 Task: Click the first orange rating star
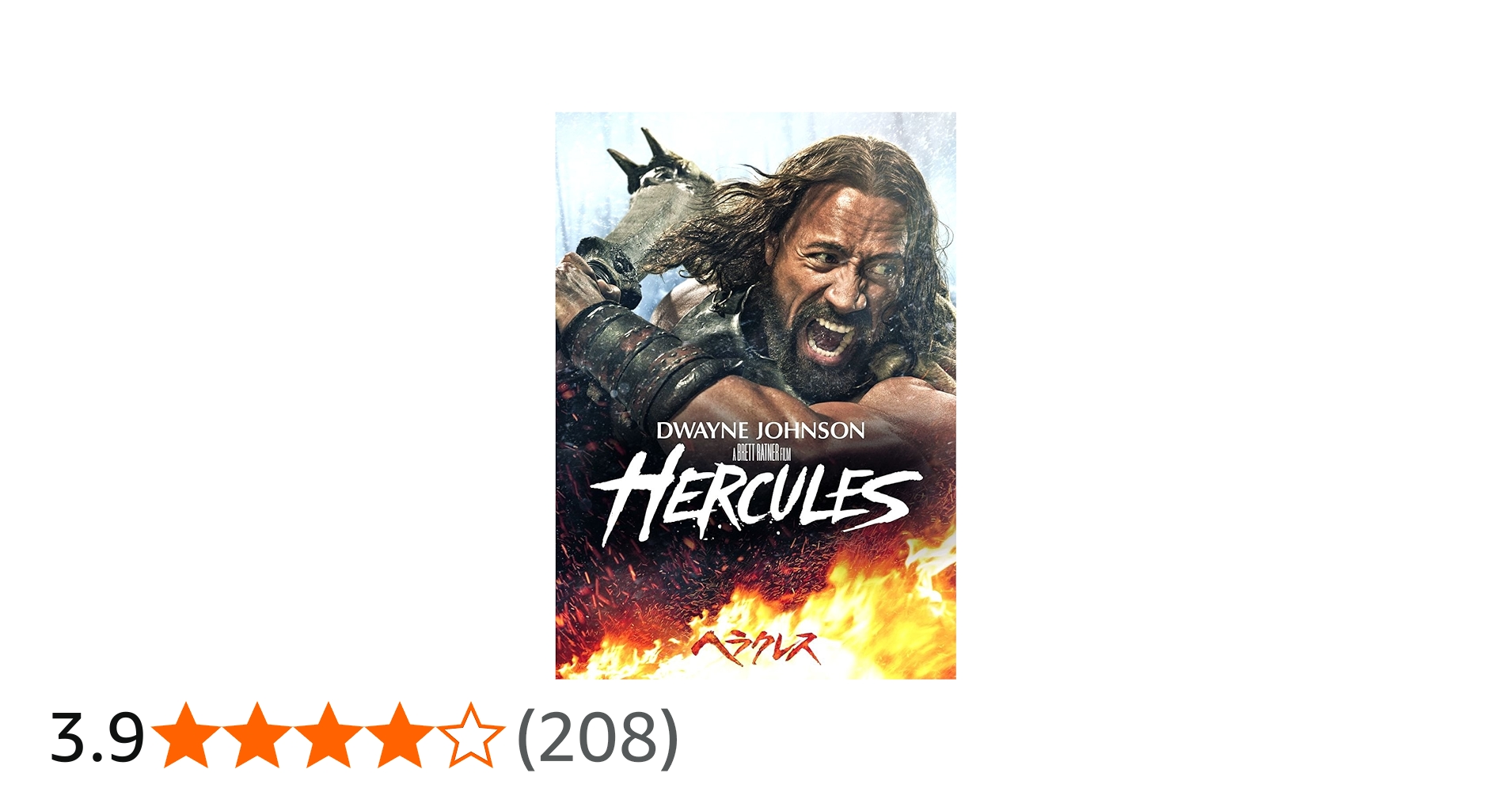pos(185,736)
